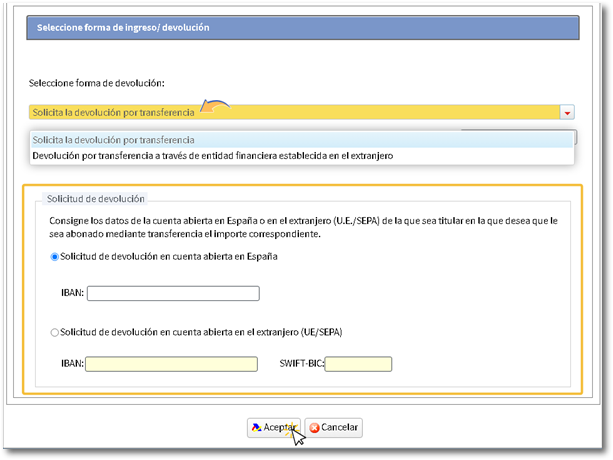
Task: Click into the SWIFT-BIC input field
Action: [x=358, y=365]
